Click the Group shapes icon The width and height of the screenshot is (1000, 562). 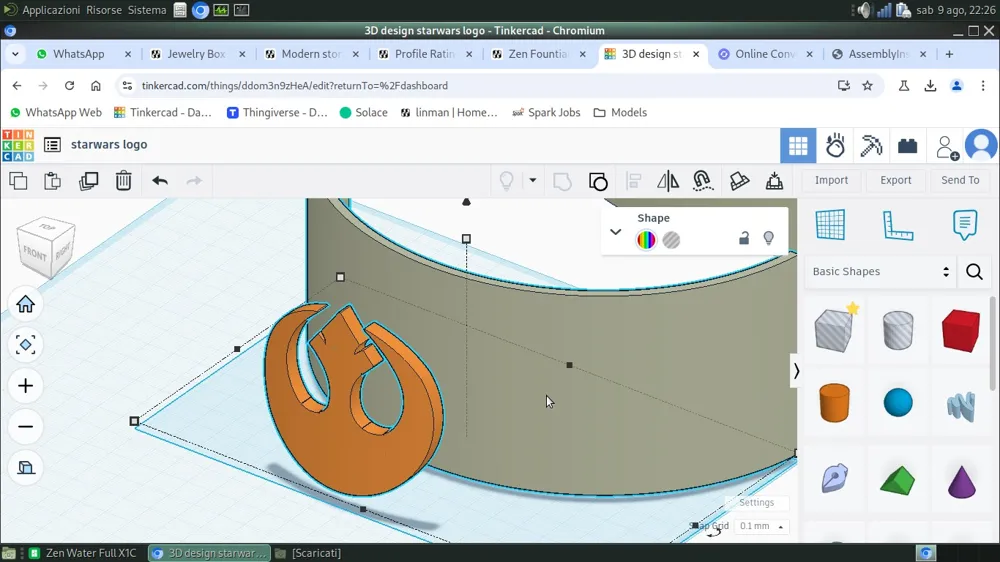point(562,181)
